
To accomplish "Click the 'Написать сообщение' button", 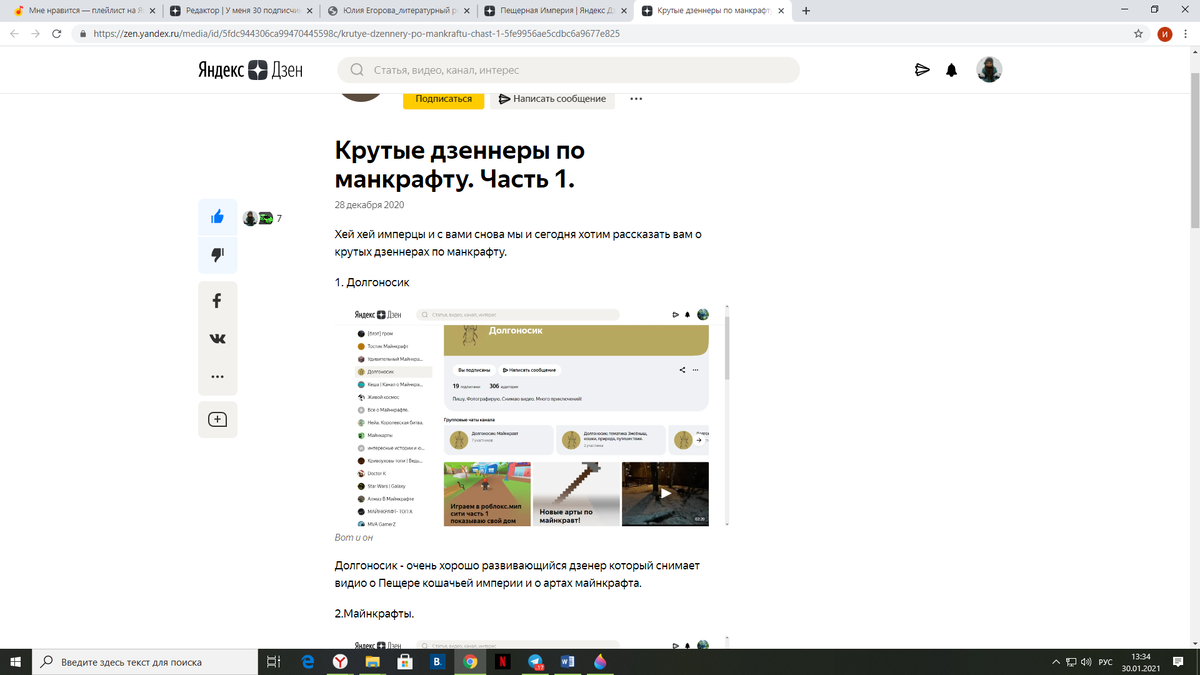I will pyautogui.click(x=552, y=99).
